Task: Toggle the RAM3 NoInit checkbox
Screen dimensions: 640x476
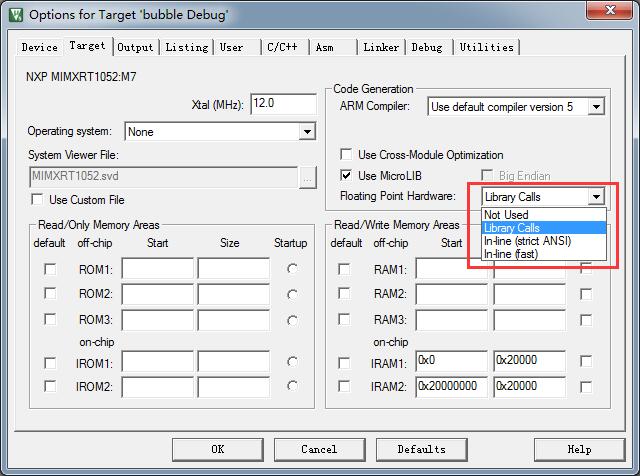Action: pos(586,320)
